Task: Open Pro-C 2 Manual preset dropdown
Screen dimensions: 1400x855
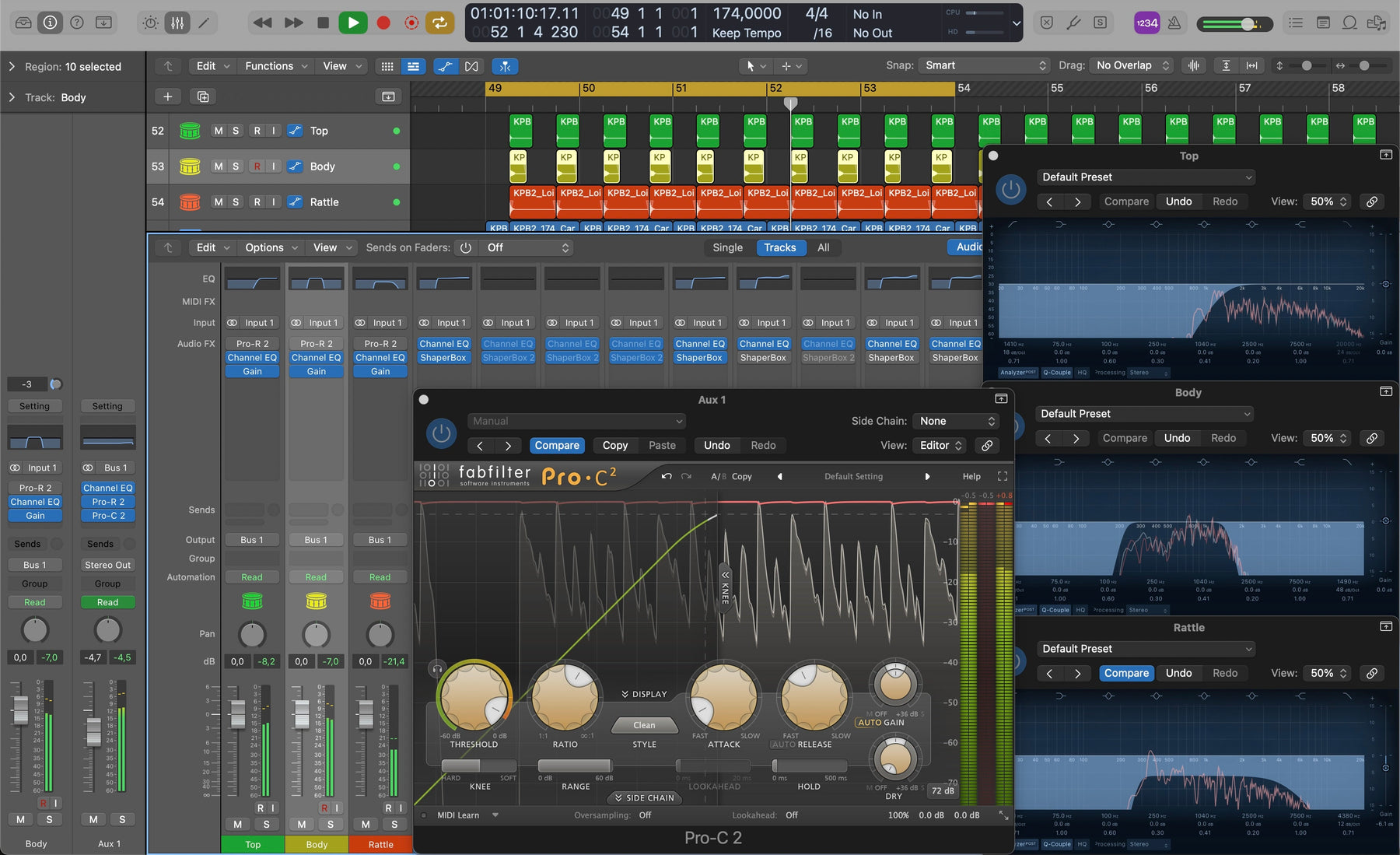Action: pyautogui.click(x=576, y=421)
